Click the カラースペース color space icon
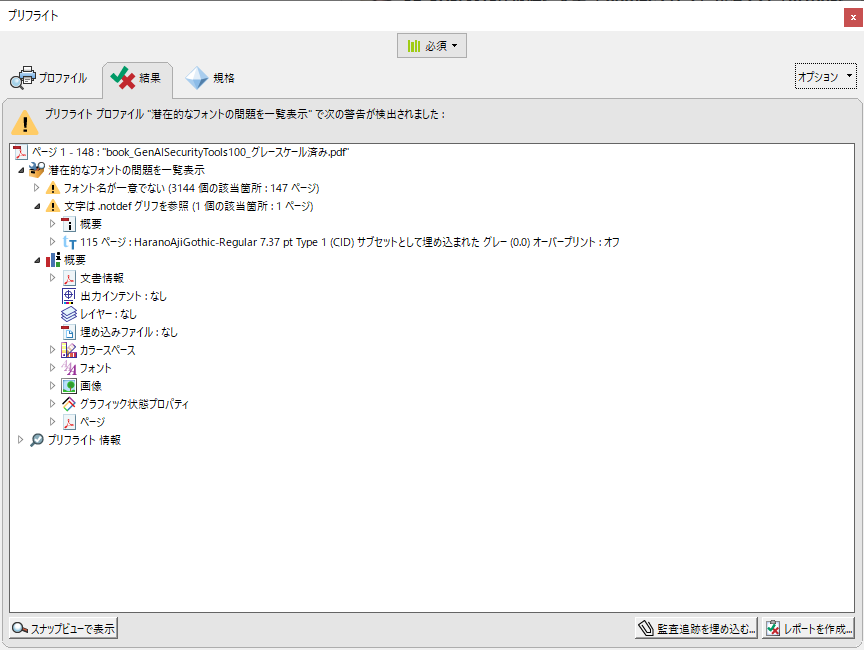 coord(69,350)
